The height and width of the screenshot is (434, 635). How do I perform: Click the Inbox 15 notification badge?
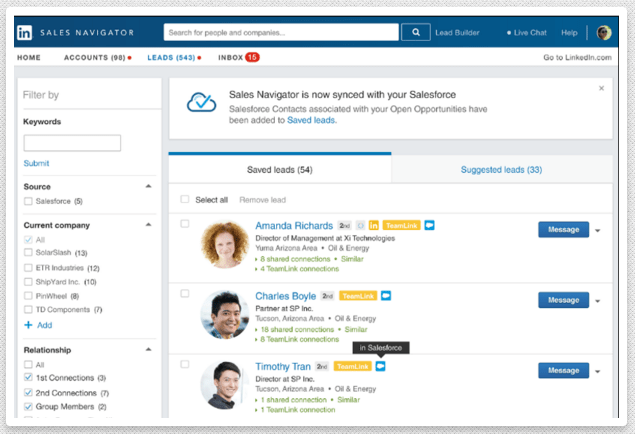tap(252, 57)
